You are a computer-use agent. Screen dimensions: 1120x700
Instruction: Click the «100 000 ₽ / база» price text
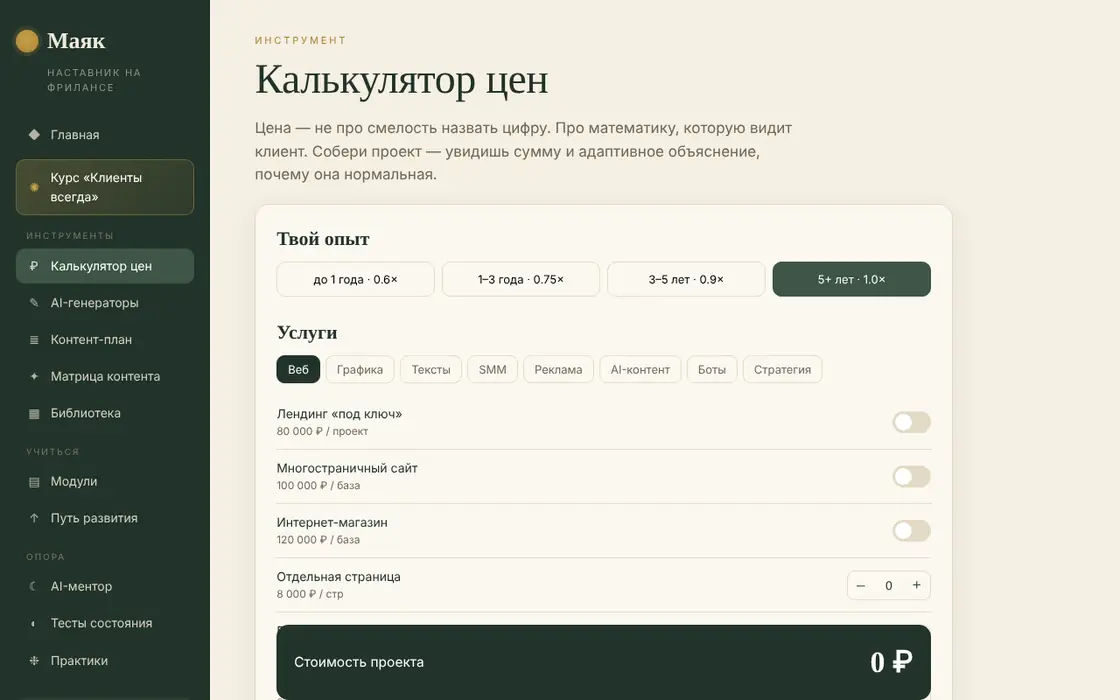(318, 486)
